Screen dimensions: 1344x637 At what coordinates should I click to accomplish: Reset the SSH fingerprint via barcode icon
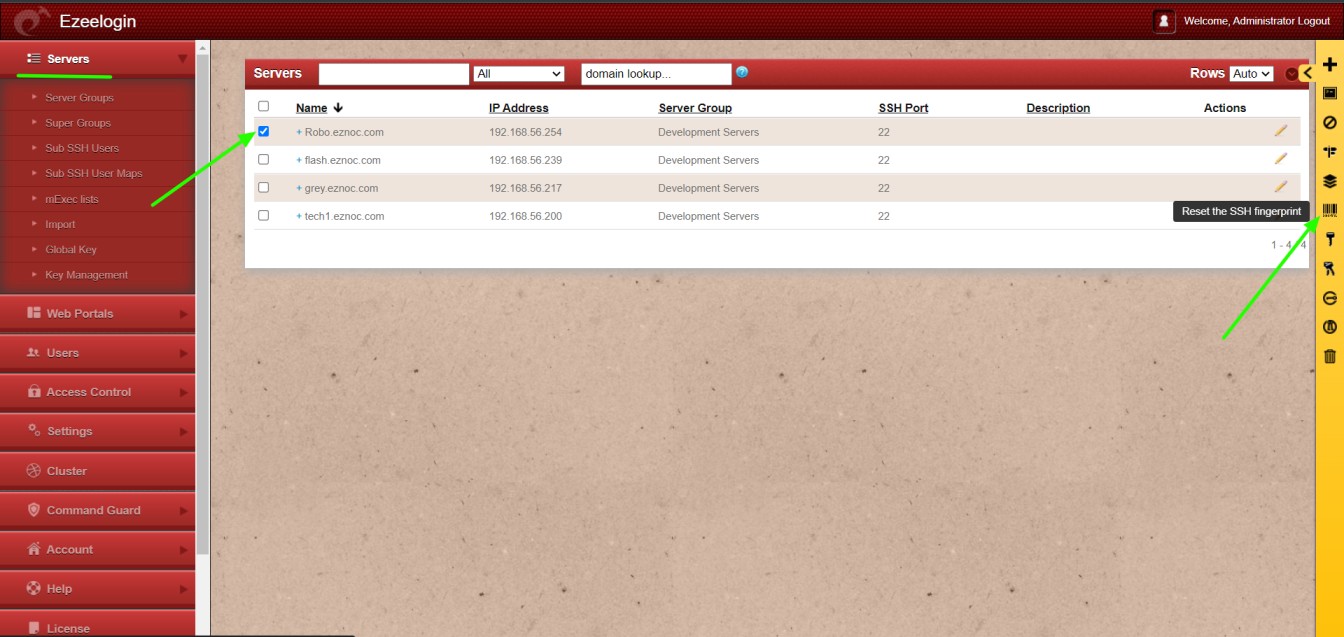1329,210
